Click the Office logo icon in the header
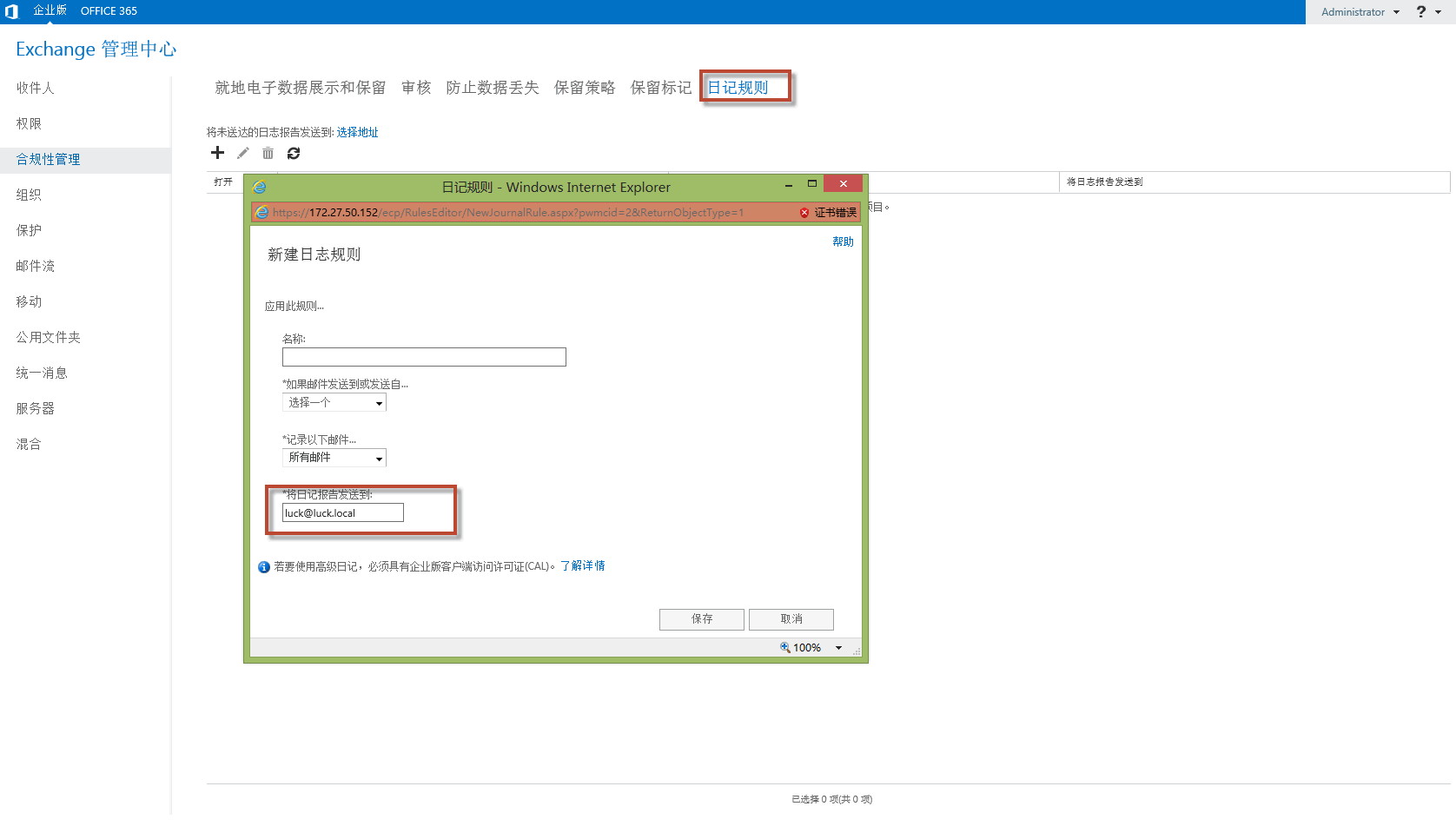The height and width of the screenshot is (826, 1456). (11, 11)
